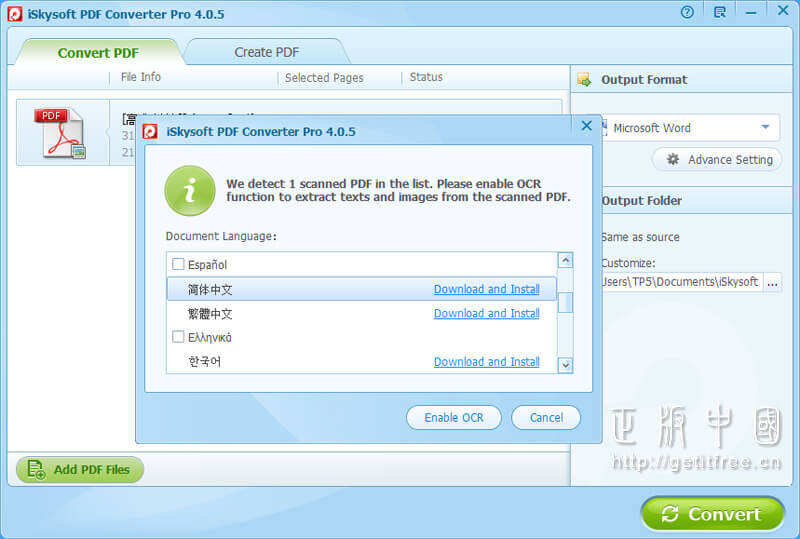Switch to the Convert PDF tab
The width and height of the screenshot is (800, 539).
click(x=98, y=53)
